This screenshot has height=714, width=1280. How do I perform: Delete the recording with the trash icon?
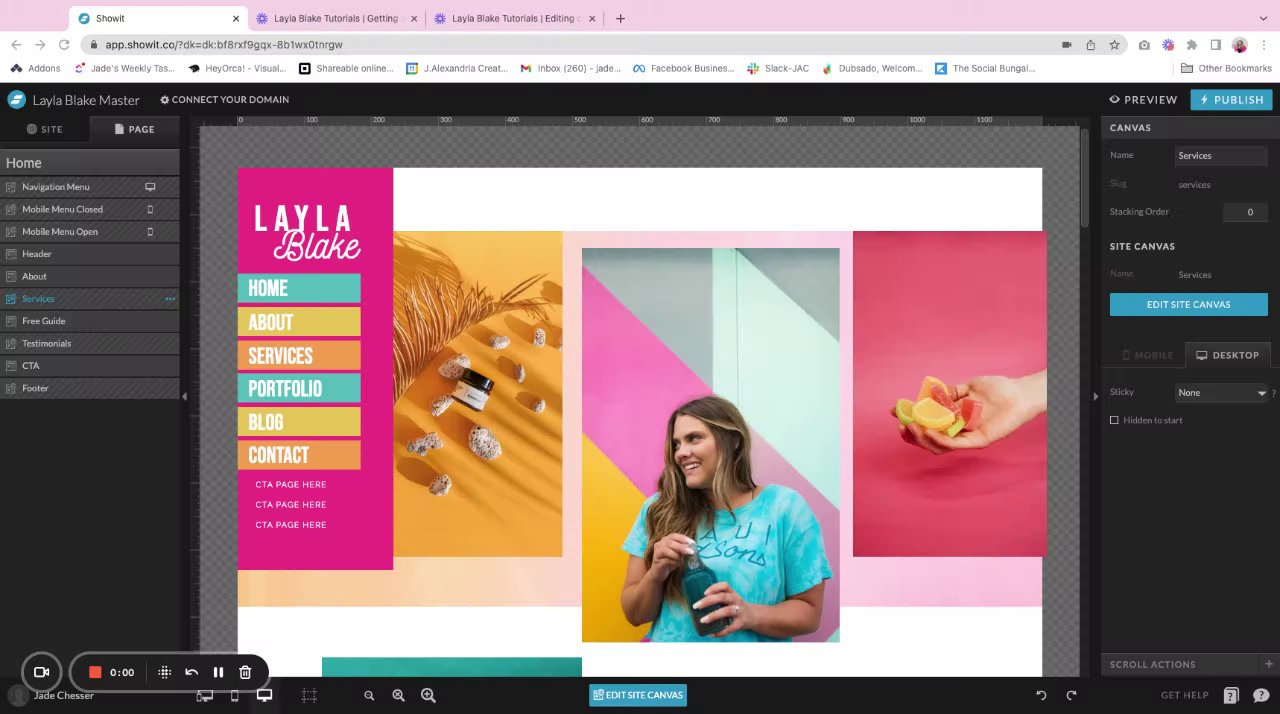[245, 672]
